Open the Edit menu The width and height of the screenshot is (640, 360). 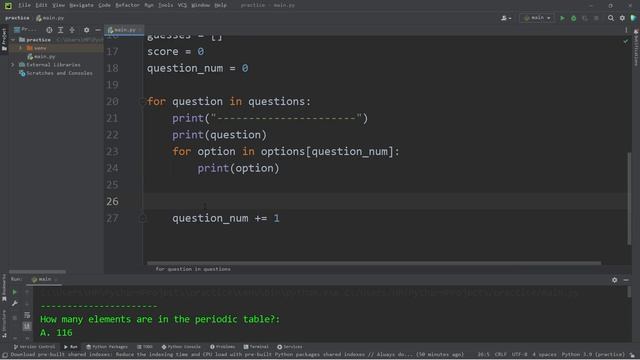tap(41, 5)
